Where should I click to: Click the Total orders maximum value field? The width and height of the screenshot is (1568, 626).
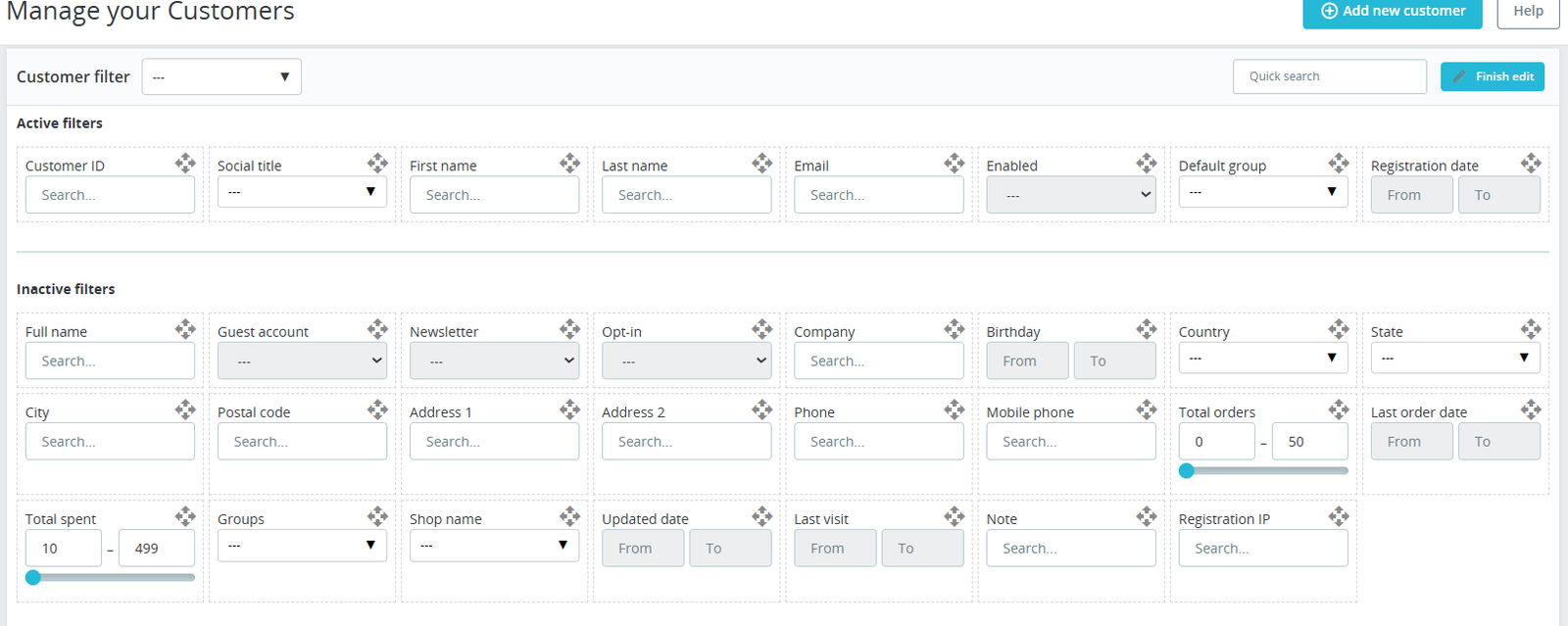point(1310,441)
